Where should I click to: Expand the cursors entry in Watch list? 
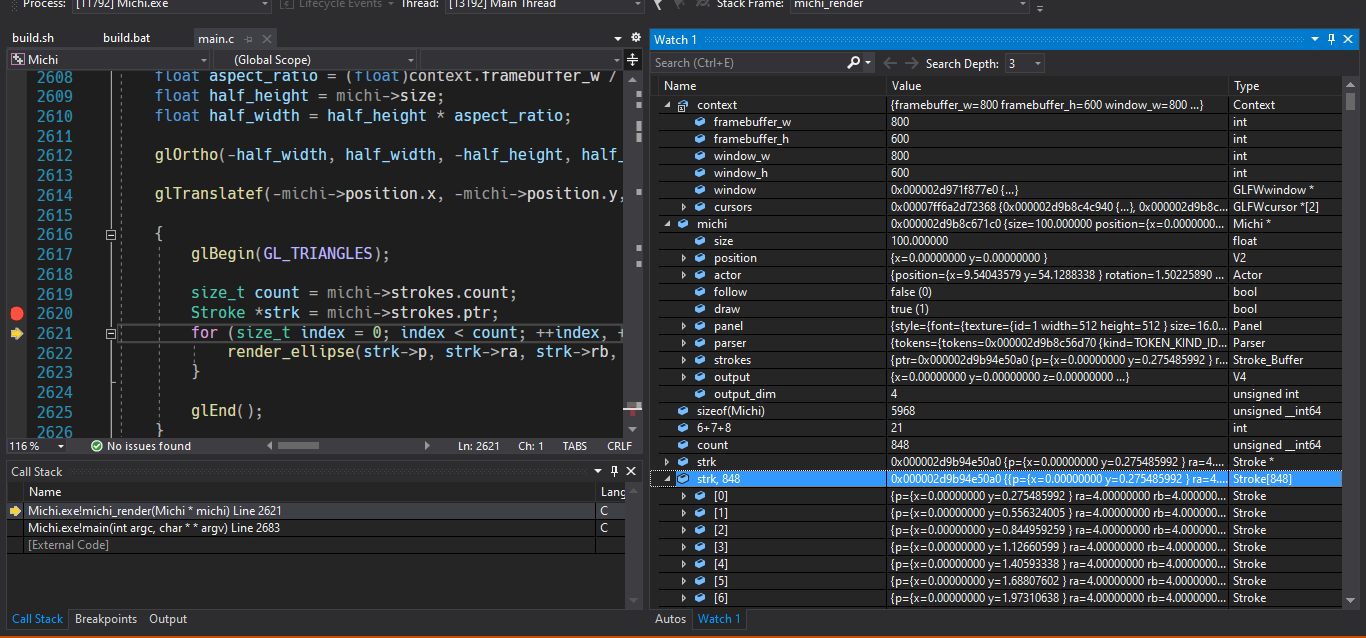coord(684,207)
